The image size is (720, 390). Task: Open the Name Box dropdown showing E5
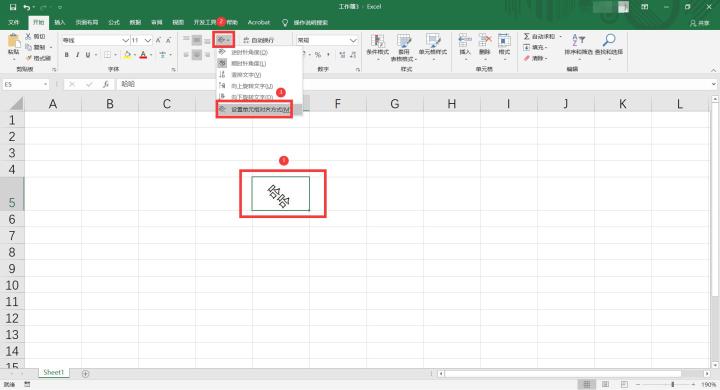45,85
